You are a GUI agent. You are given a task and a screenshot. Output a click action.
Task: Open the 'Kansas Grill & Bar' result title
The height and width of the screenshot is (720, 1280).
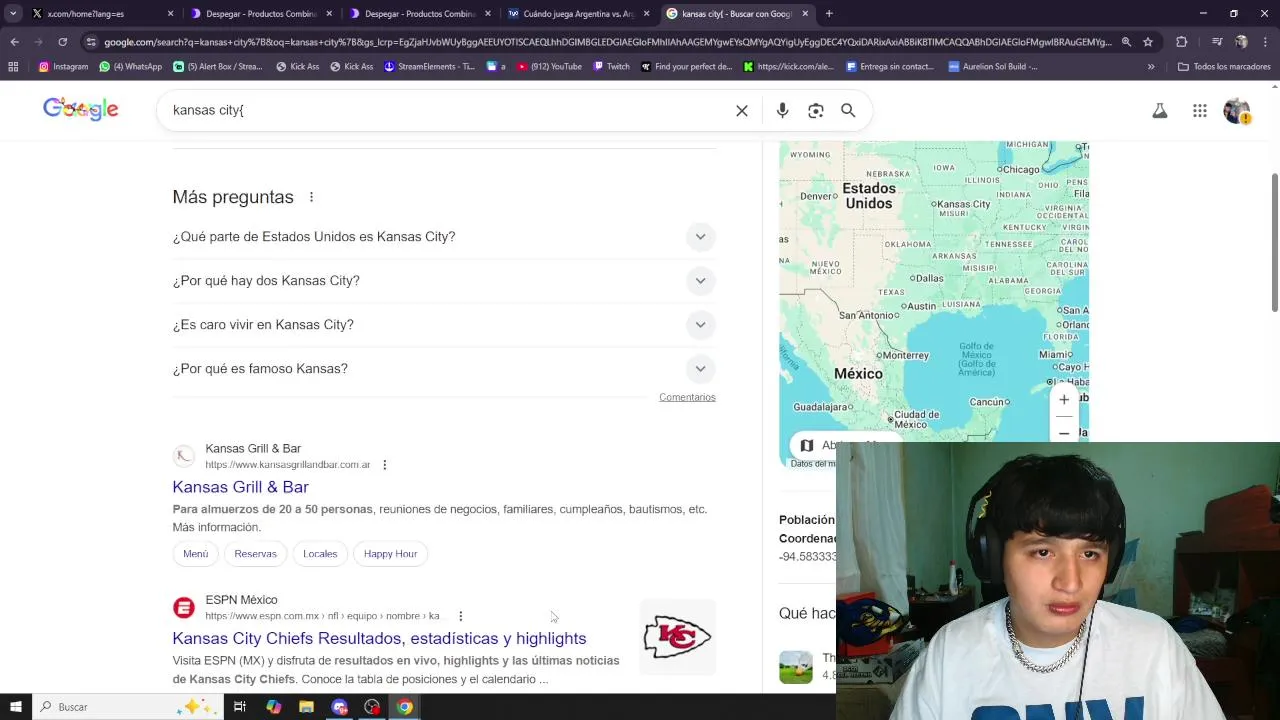(x=240, y=487)
